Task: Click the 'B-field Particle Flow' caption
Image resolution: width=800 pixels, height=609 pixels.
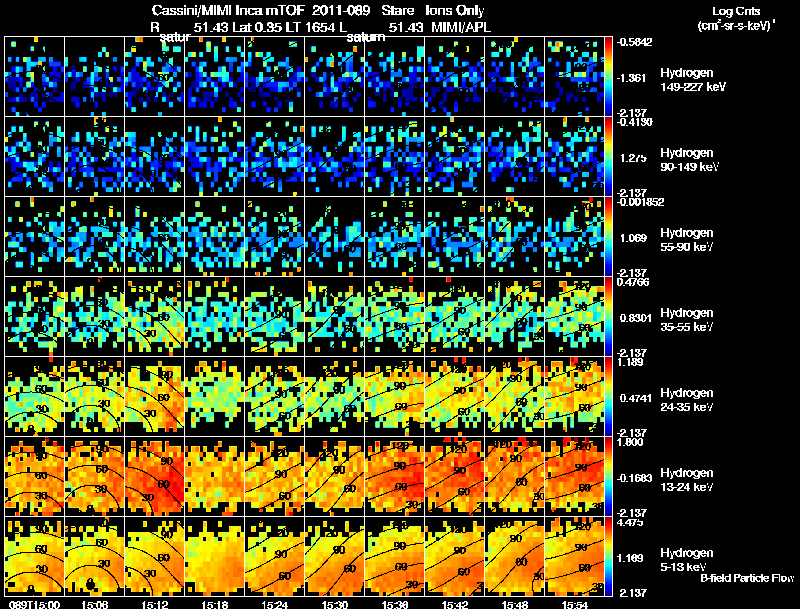Action: pos(747,578)
